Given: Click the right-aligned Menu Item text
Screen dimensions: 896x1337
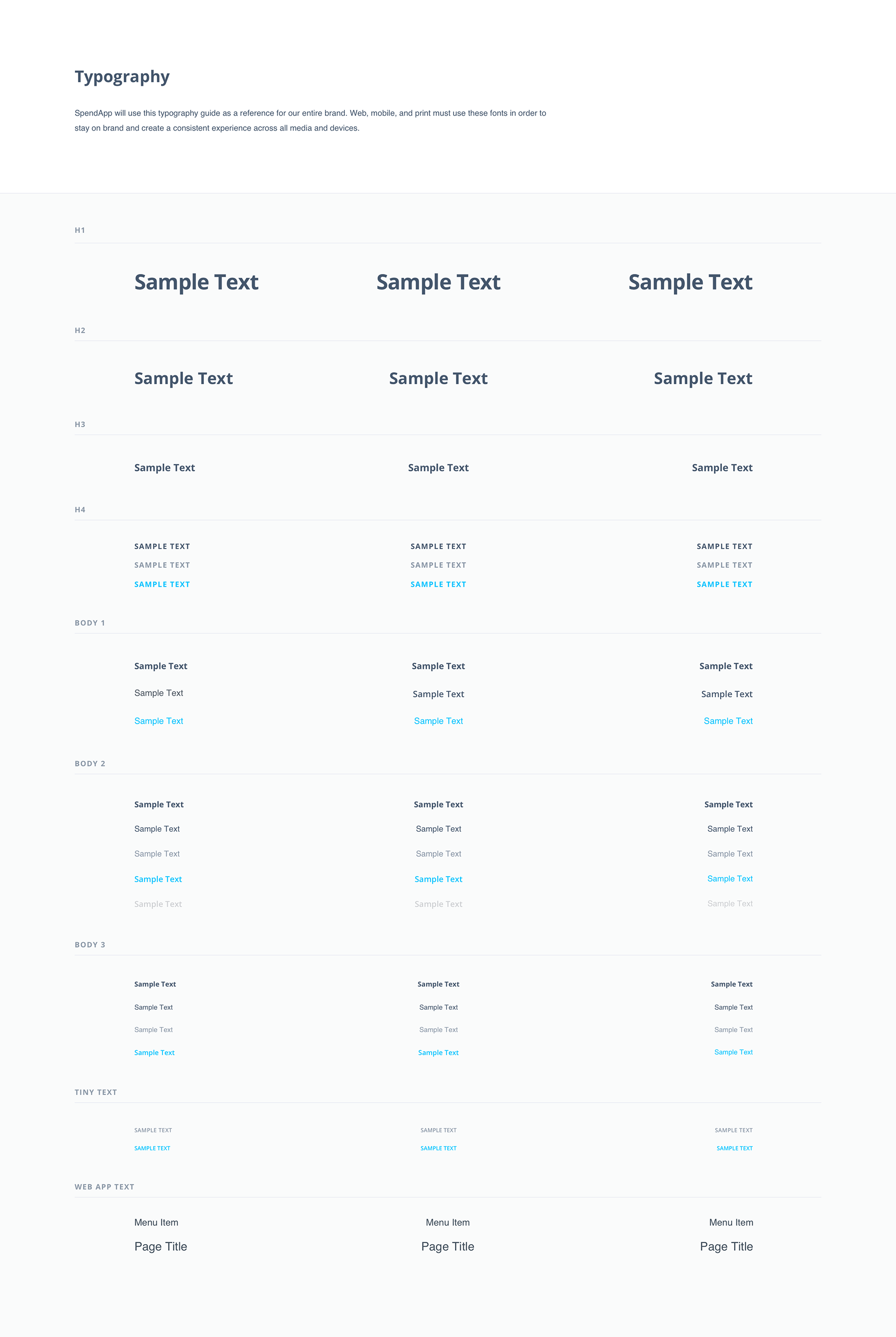Looking at the screenshot, I should [x=731, y=1222].
